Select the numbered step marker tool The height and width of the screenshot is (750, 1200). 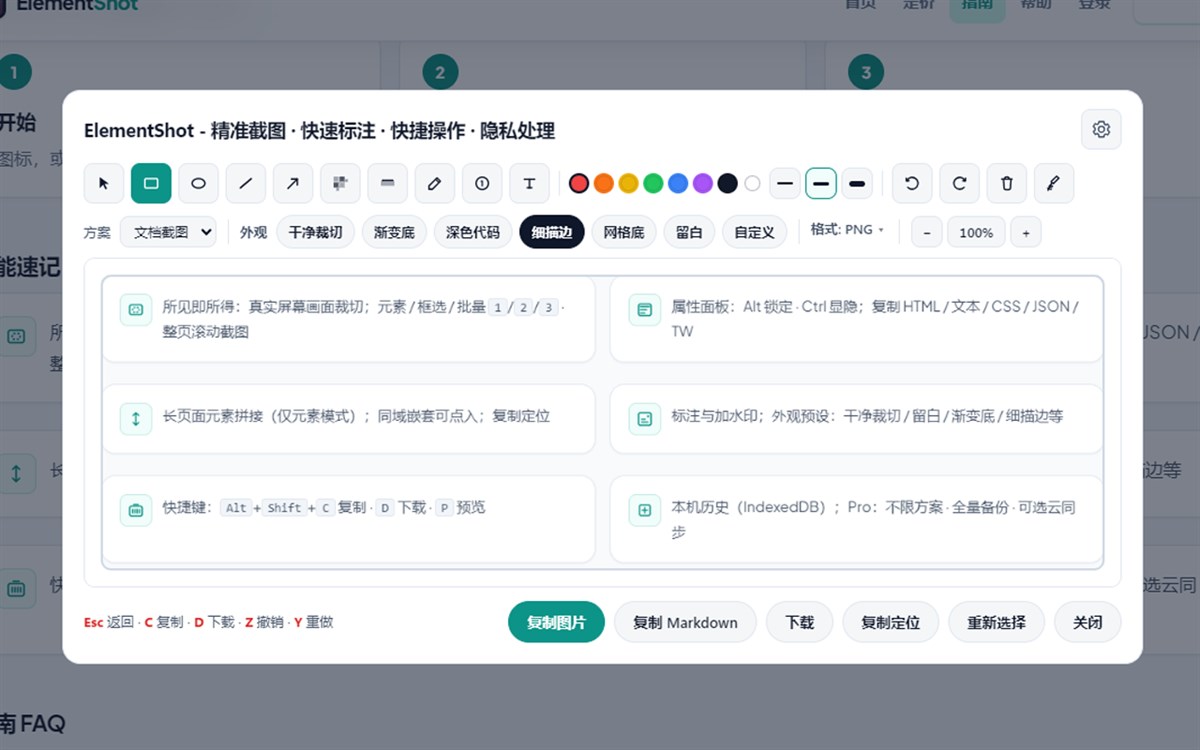482,183
